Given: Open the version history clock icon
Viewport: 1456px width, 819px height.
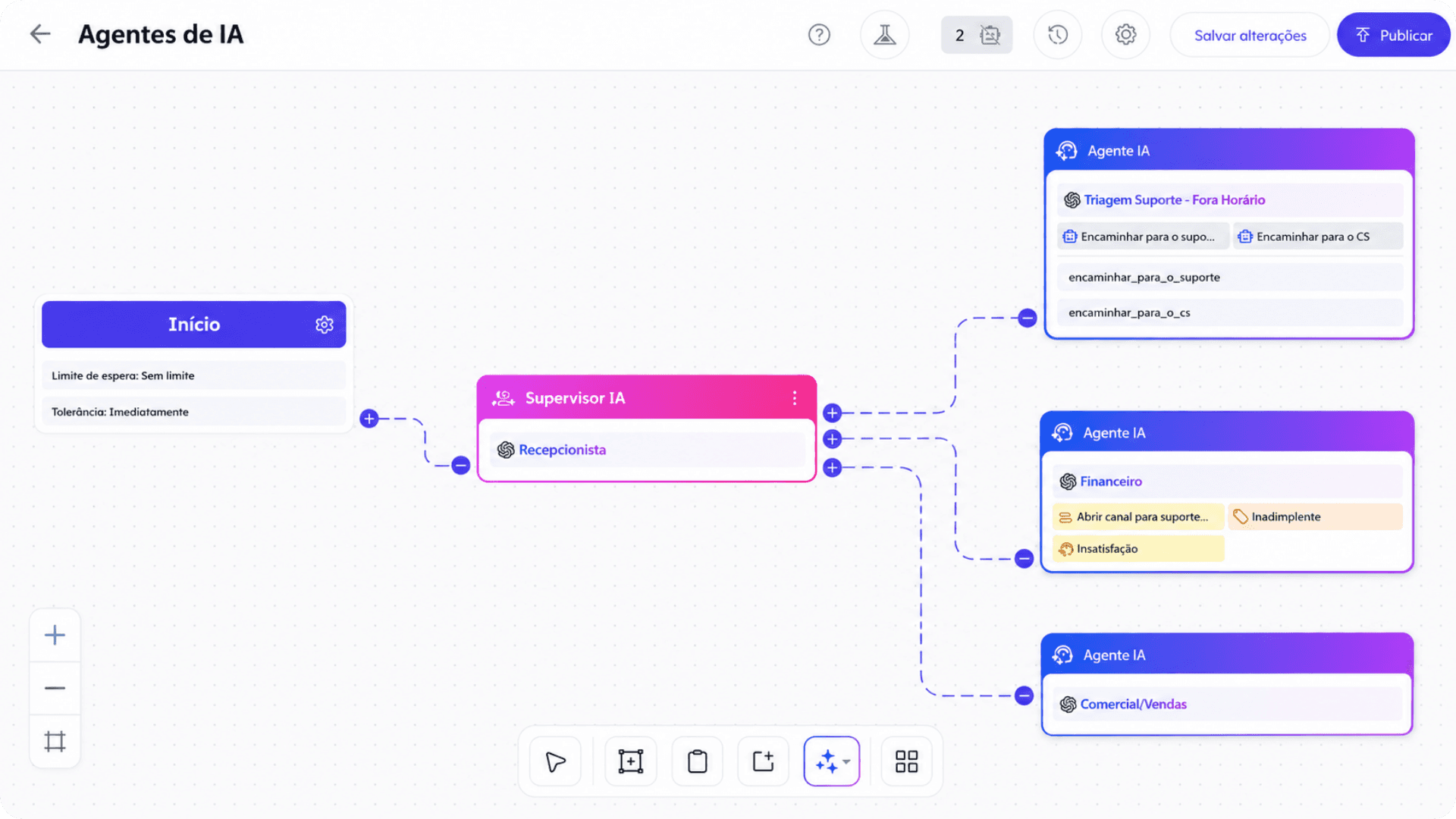Looking at the screenshot, I should coord(1057,35).
